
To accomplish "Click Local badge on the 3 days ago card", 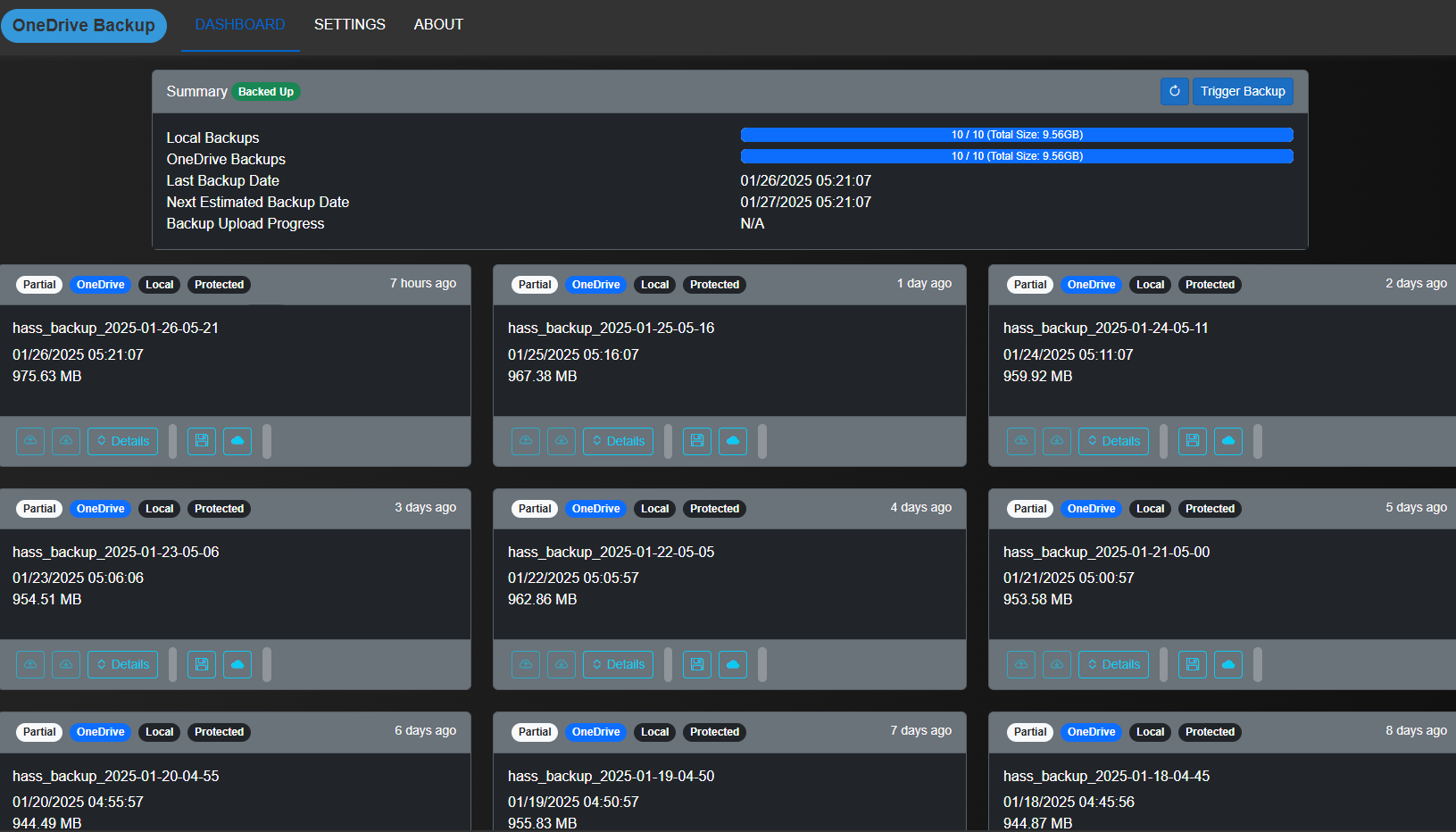I will click(160, 509).
